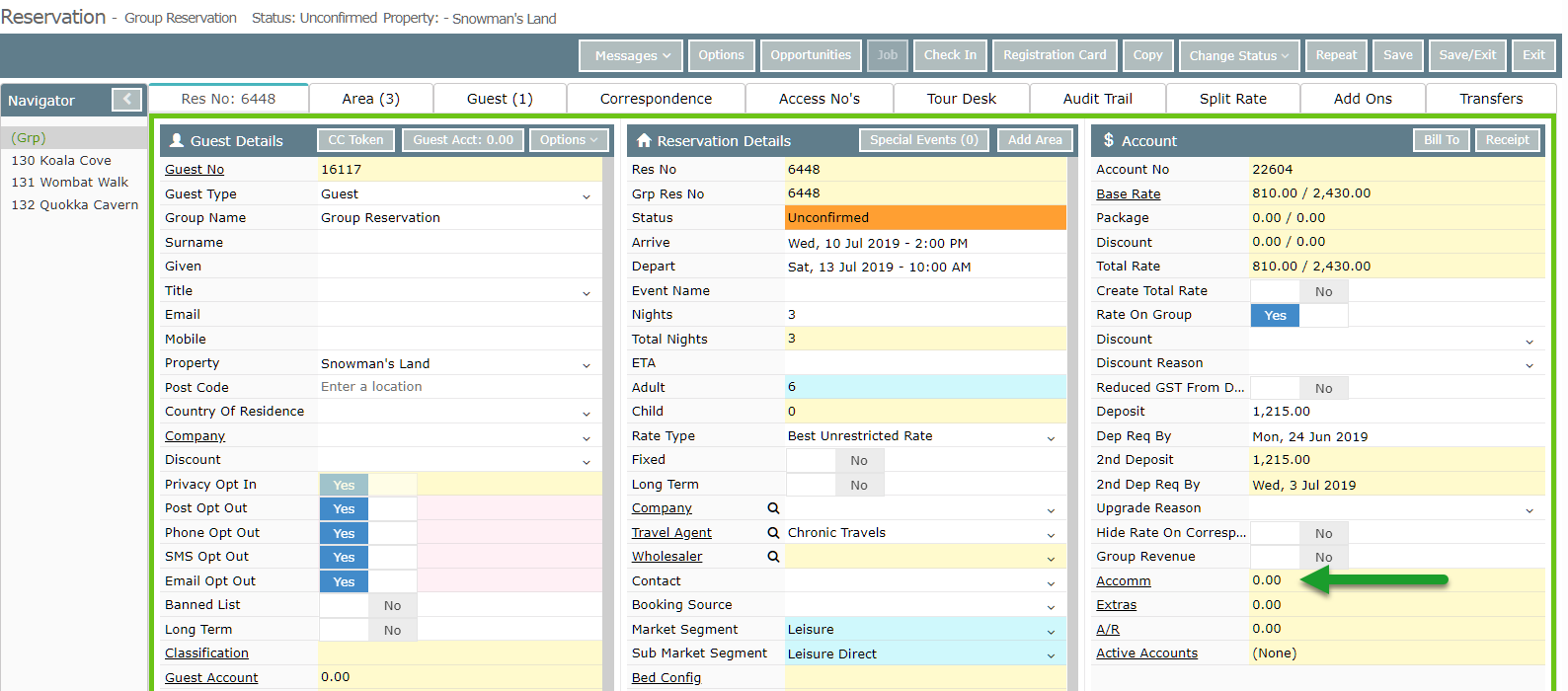Click the Accomm link

(1124, 581)
